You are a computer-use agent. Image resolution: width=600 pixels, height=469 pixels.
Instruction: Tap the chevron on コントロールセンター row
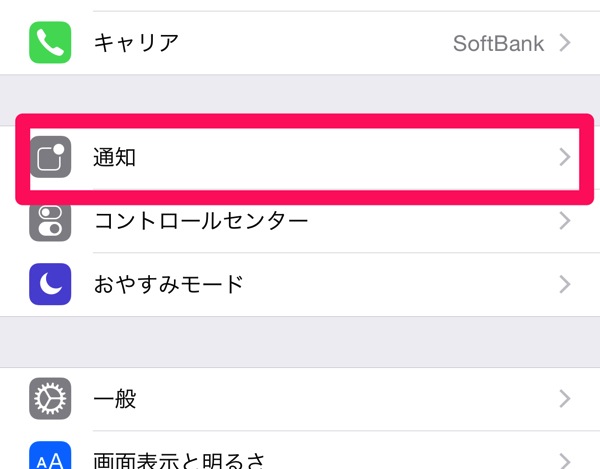(565, 221)
